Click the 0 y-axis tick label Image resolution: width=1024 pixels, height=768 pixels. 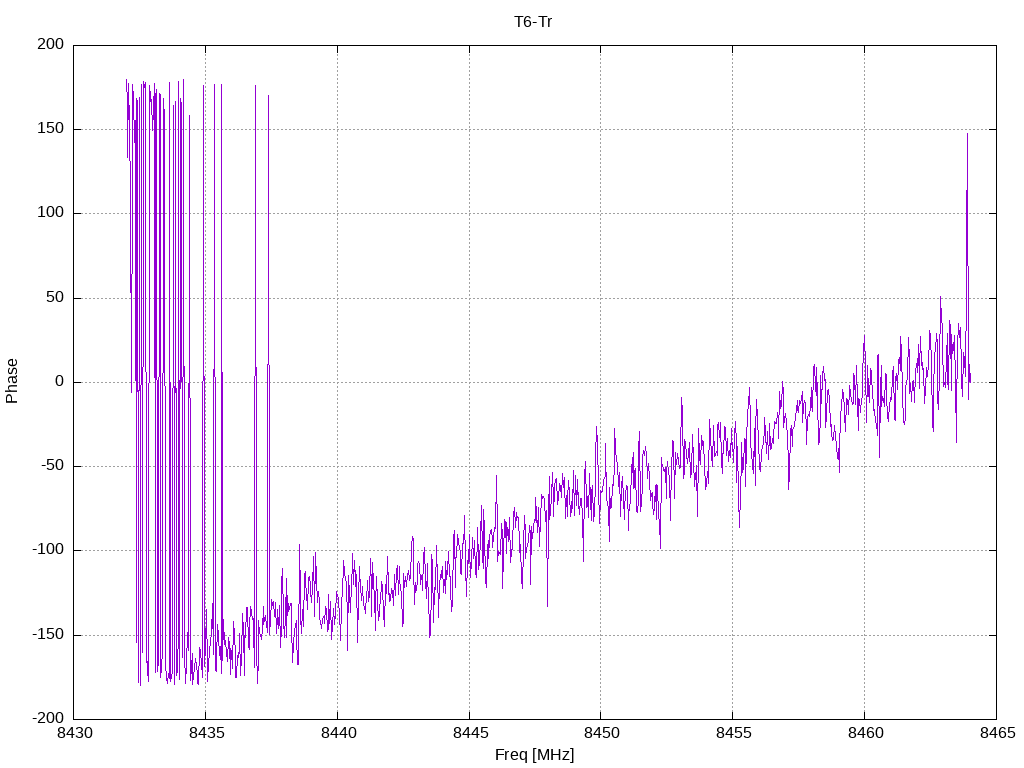tap(59, 382)
